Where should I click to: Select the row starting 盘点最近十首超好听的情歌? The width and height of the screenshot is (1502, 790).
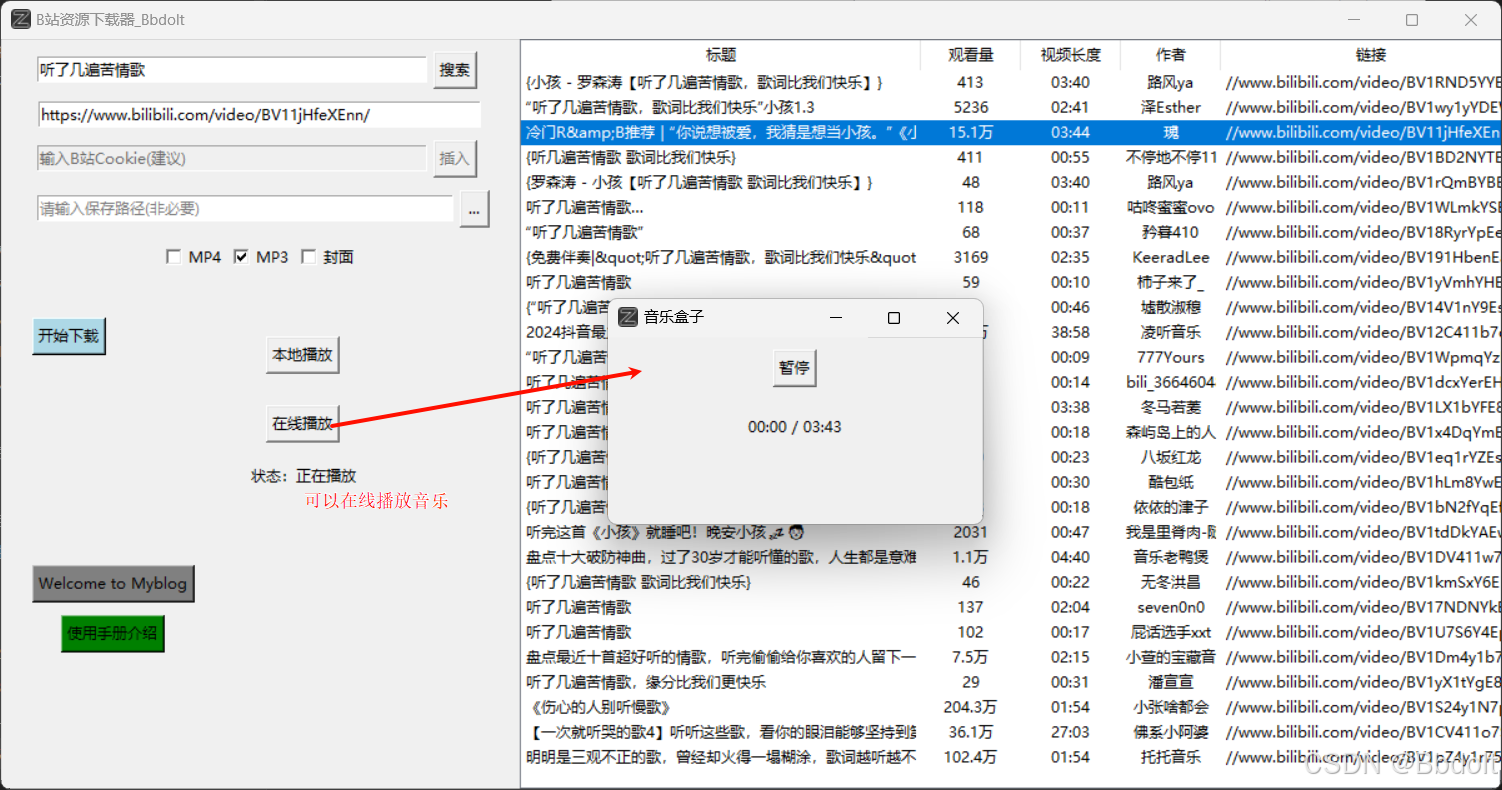tap(1011, 657)
